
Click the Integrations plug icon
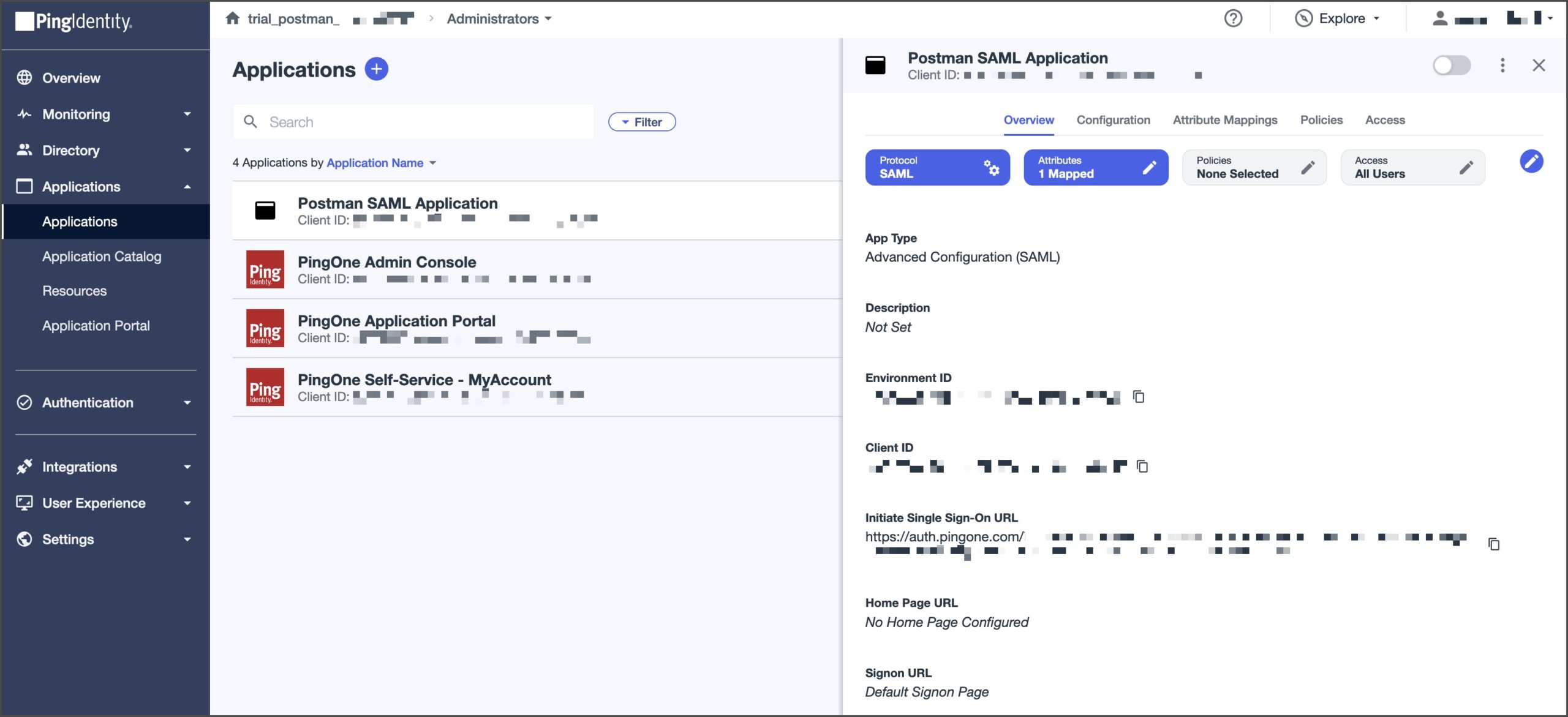(24, 467)
